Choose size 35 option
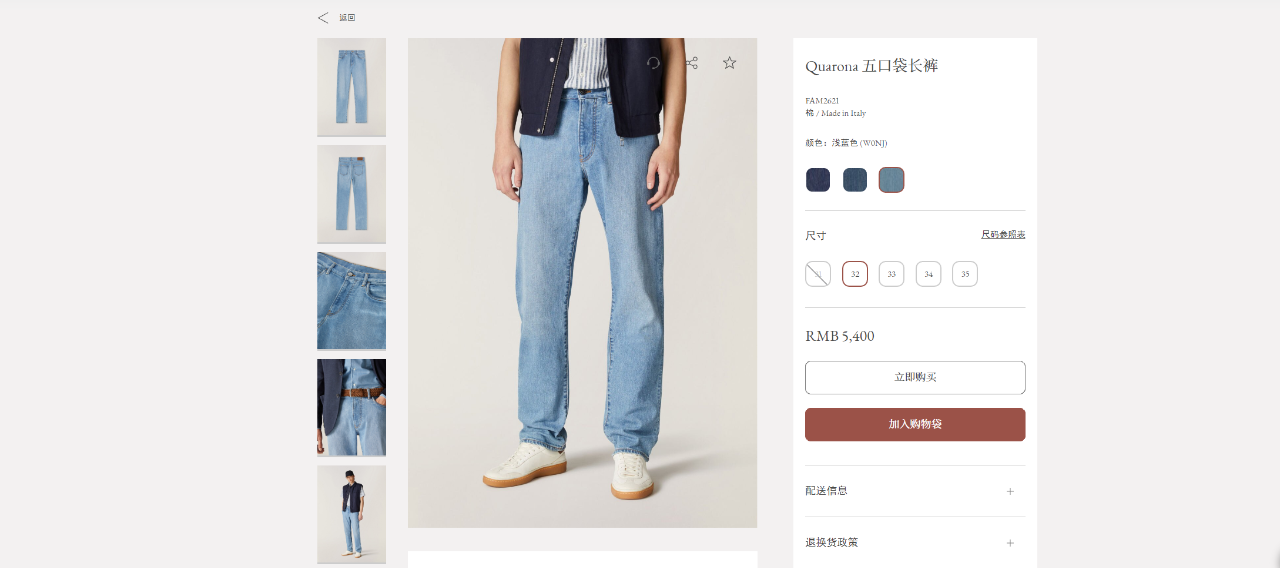1280x568 pixels. [965, 274]
